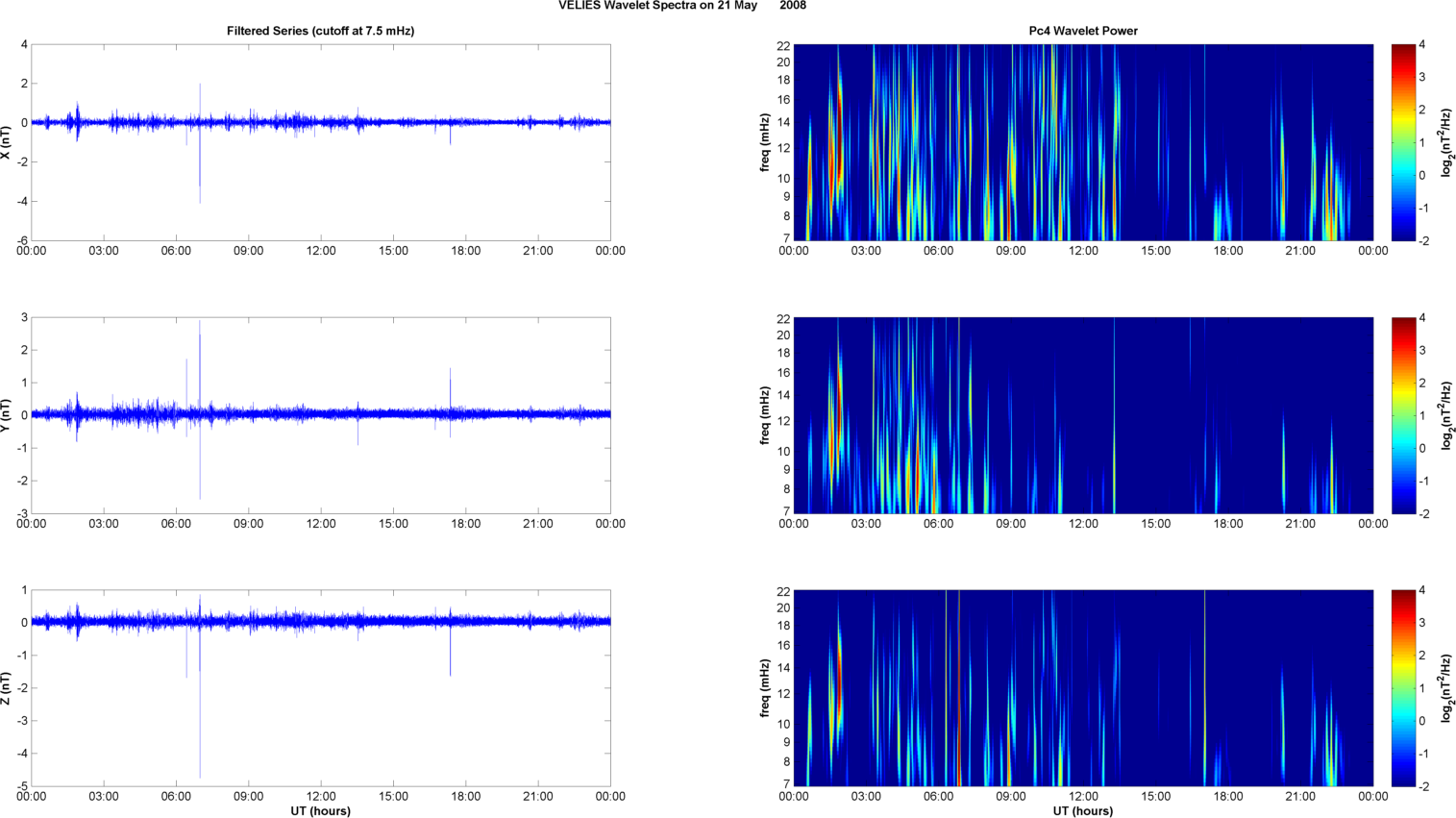Click the bottom wavelet power spectrogram
This screenshot has width=1456, height=818.
pyautogui.click(x=1083, y=688)
